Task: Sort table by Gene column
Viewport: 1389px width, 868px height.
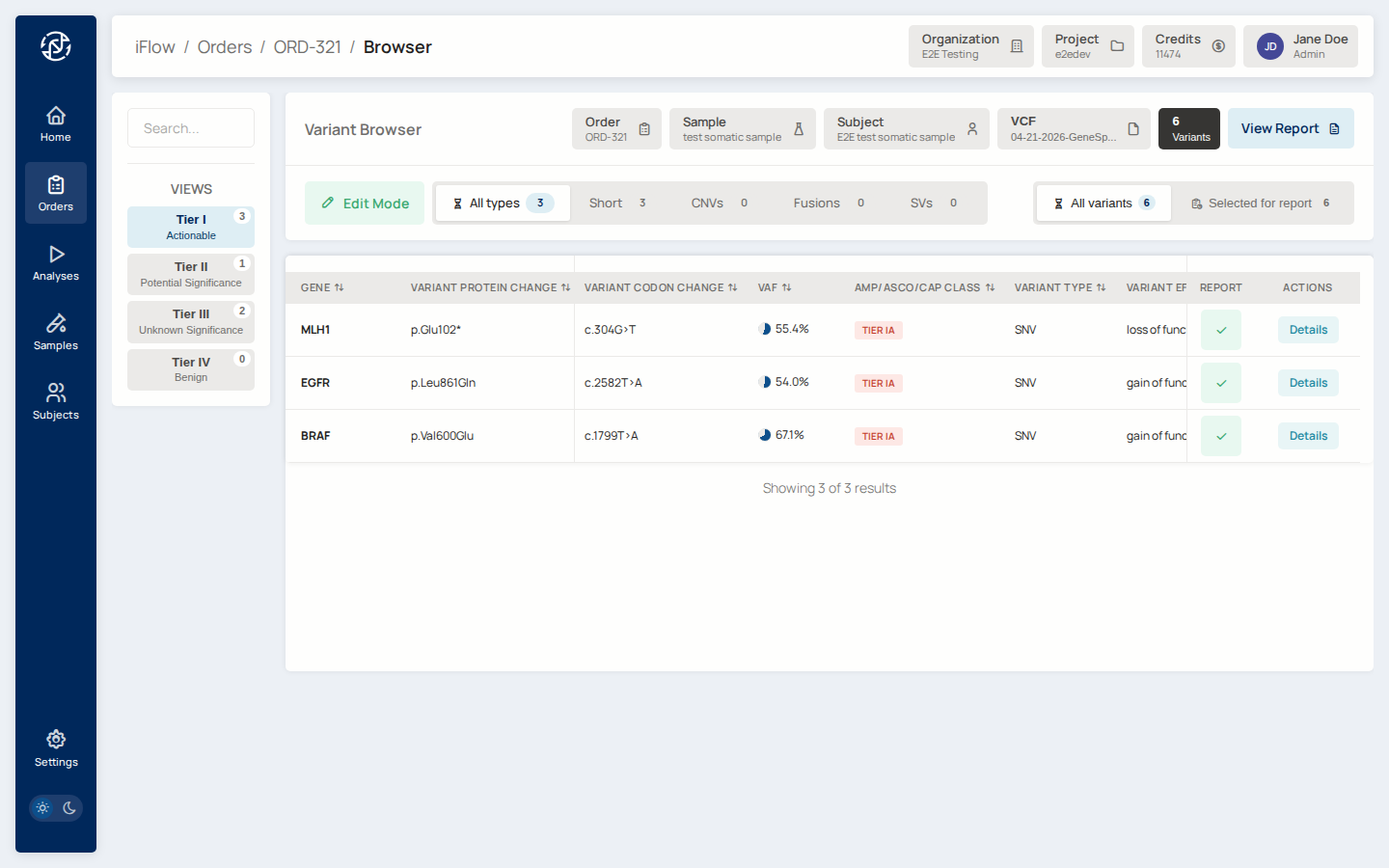Action: tap(322, 287)
